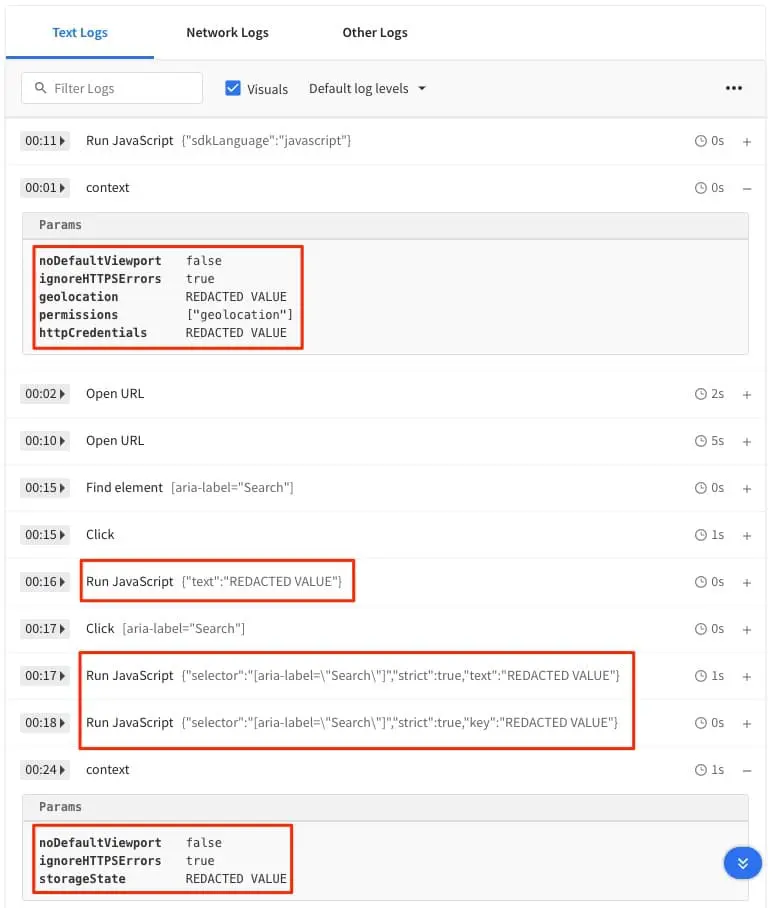Click the 00:17 Click Search timestamp
This screenshot has width=772, height=908.
click(x=45, y=629)
